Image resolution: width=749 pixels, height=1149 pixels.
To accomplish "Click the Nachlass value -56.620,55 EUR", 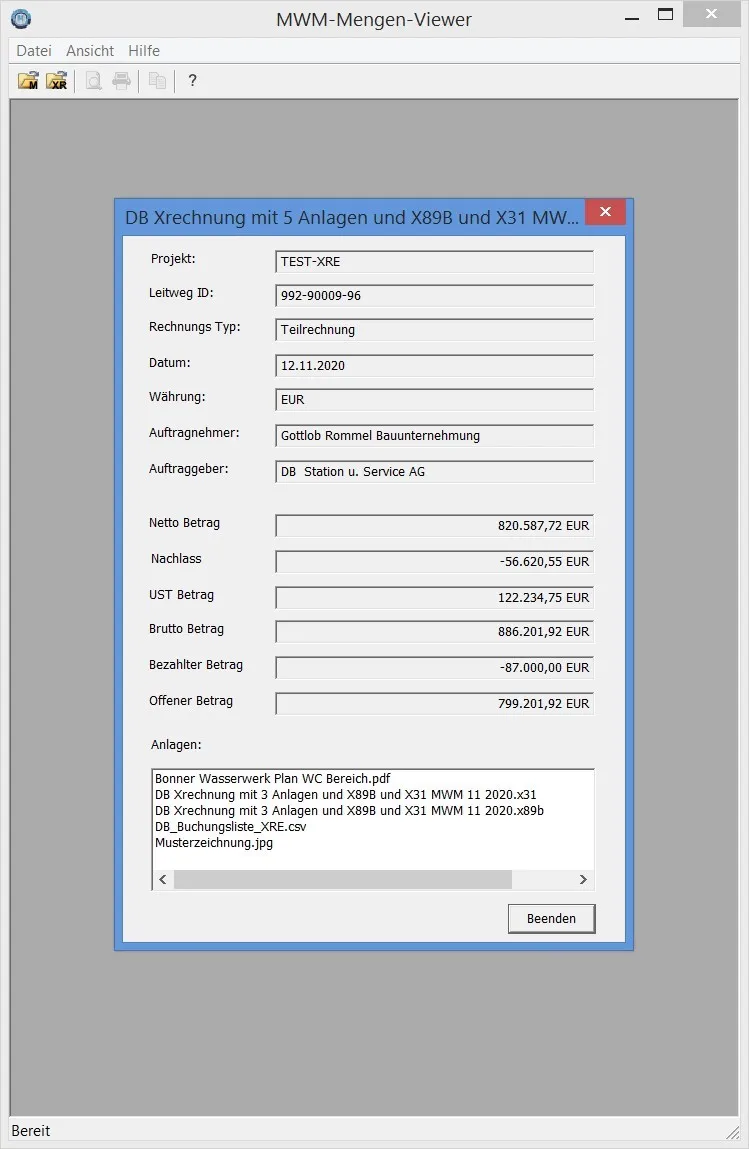I will pos(435,561).
